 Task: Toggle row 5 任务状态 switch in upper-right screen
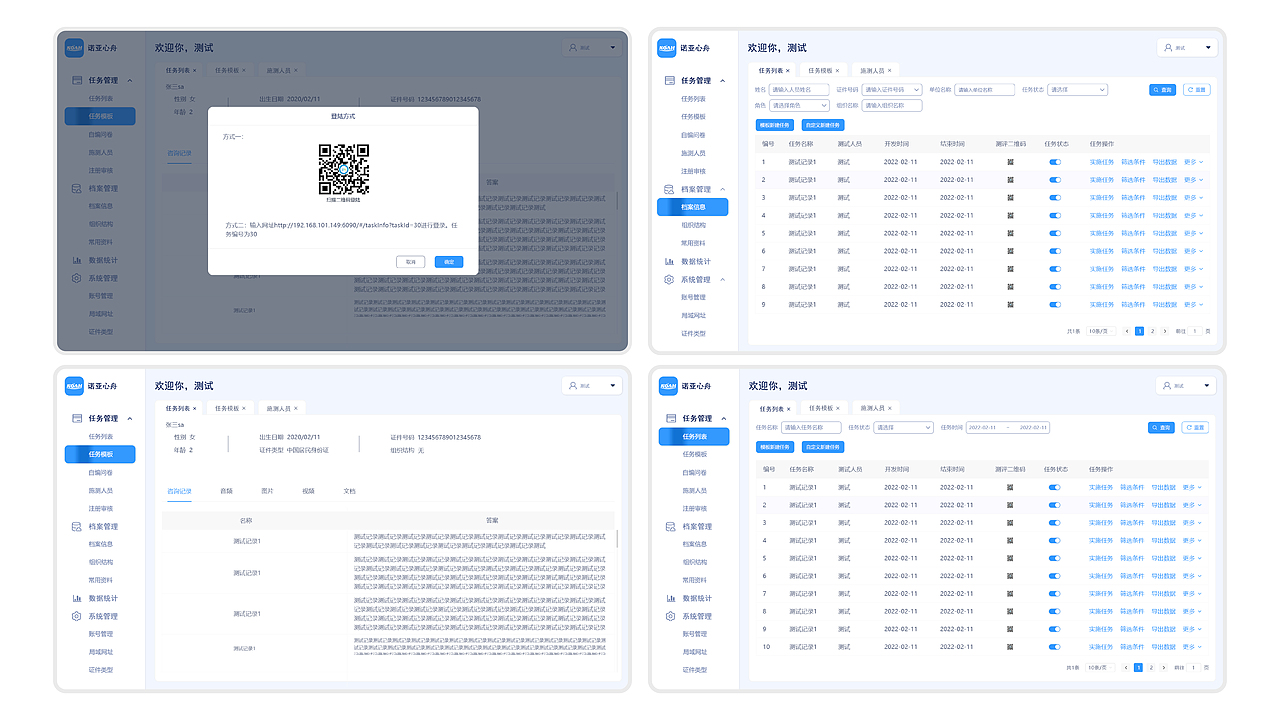[1055, 233]
